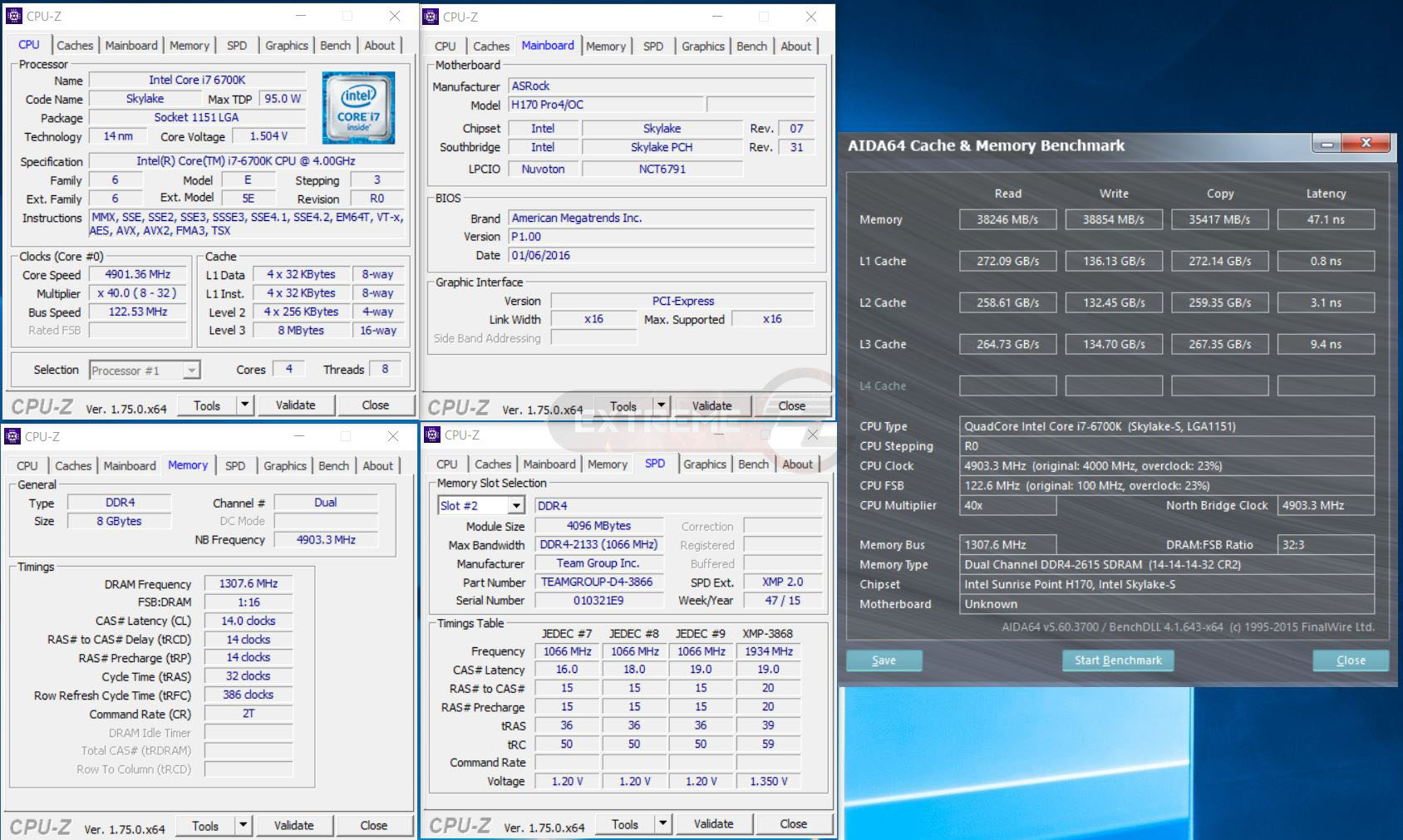Click the Memory Latency value 47.1 ns
Screen dimensions: 1403x840
pyautogui.click(x=1326, y=219)
